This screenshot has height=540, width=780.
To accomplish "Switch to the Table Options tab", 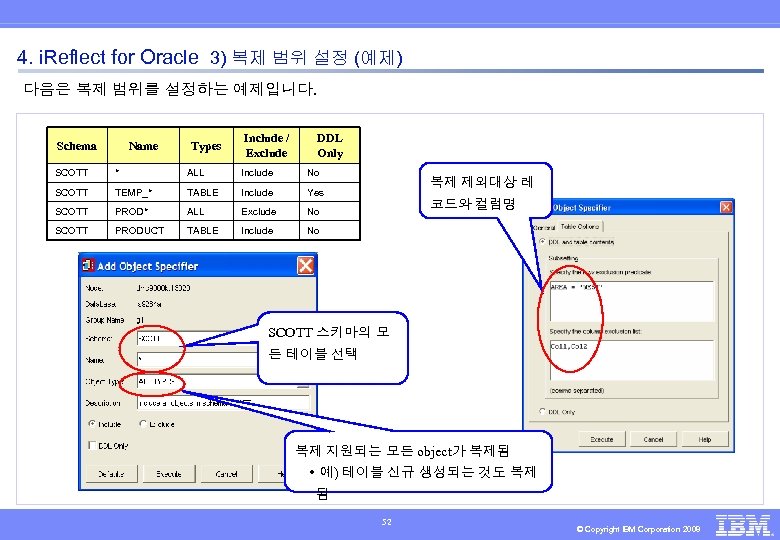I will pos(580,226).
